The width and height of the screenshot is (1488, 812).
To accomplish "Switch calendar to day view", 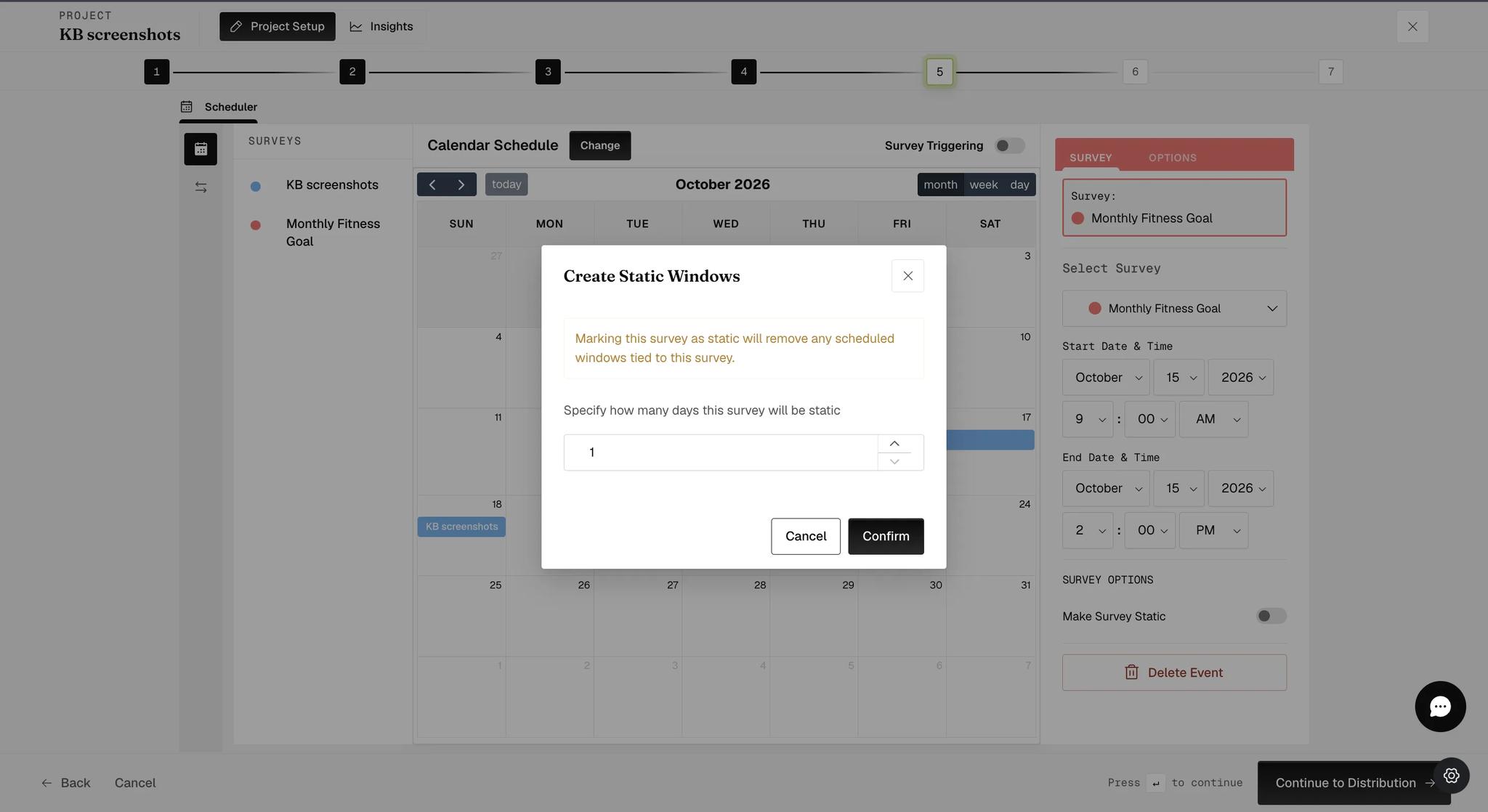I will pos(1019,184).
